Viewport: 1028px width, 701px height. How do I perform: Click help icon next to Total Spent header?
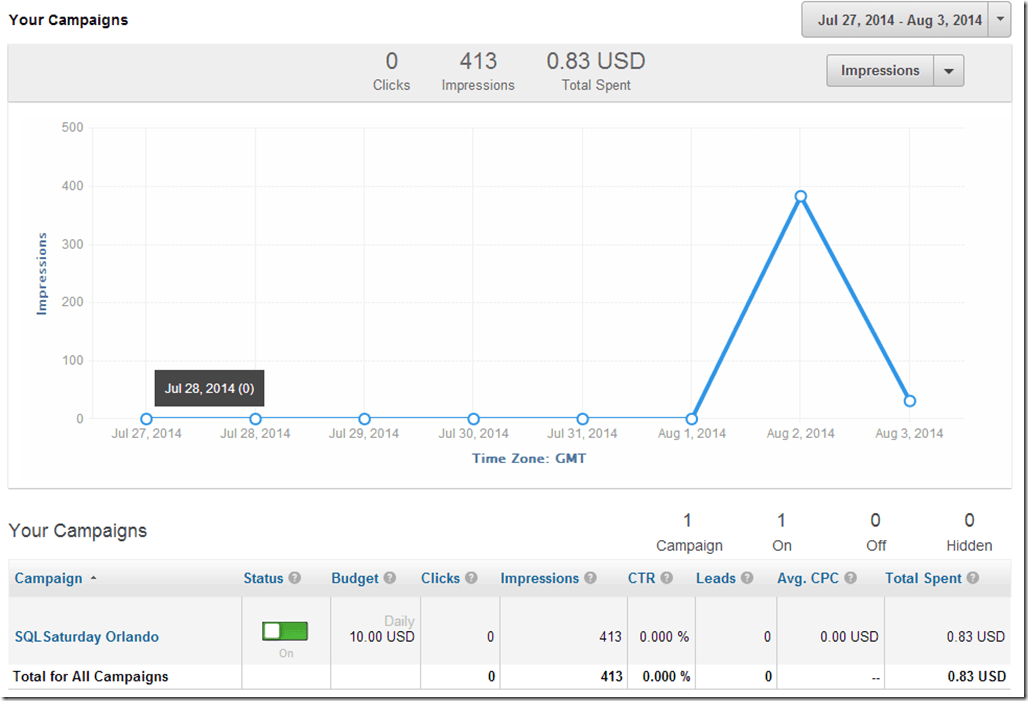tap(973, 579)
